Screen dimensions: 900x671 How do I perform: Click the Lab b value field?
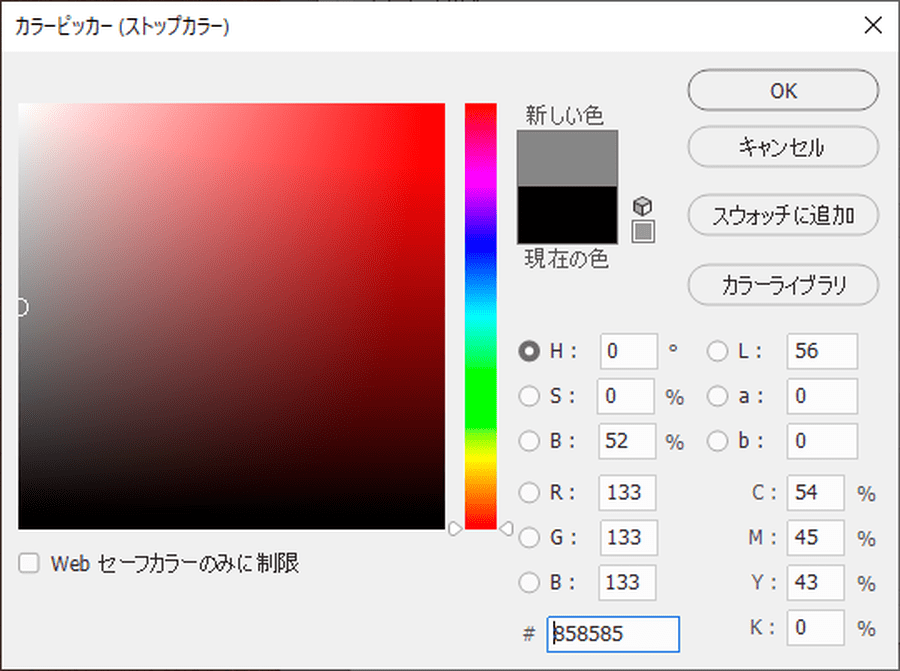pyautogui.click(x=822, y=441)
